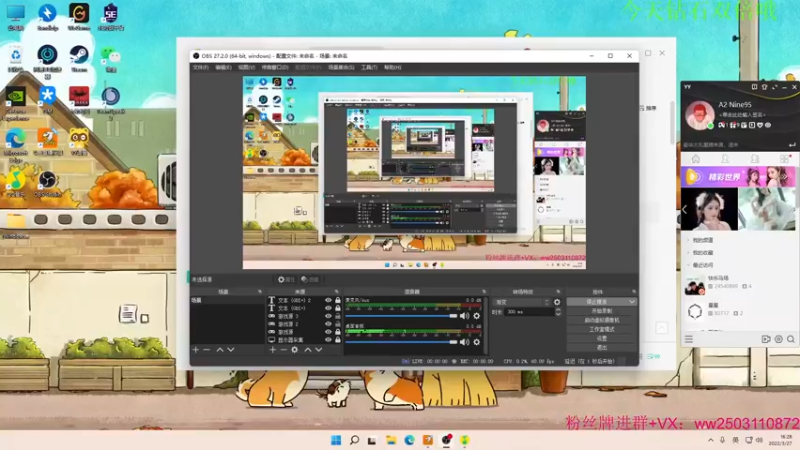This screenshot has height=450, width=800.
Task: Mute the 麦克风/Aux speaker icon
Action: (464, 316)
